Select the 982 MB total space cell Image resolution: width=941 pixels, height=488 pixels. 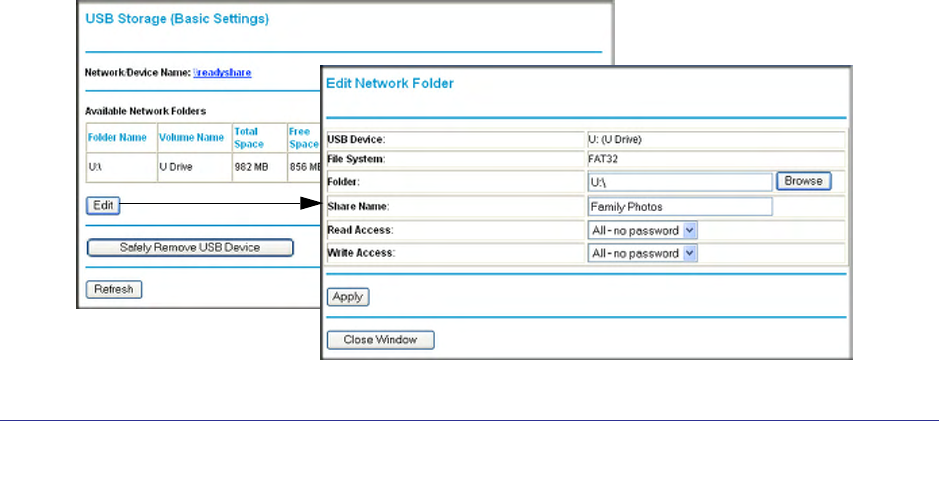pyautogui.click(x=259, y=167)
